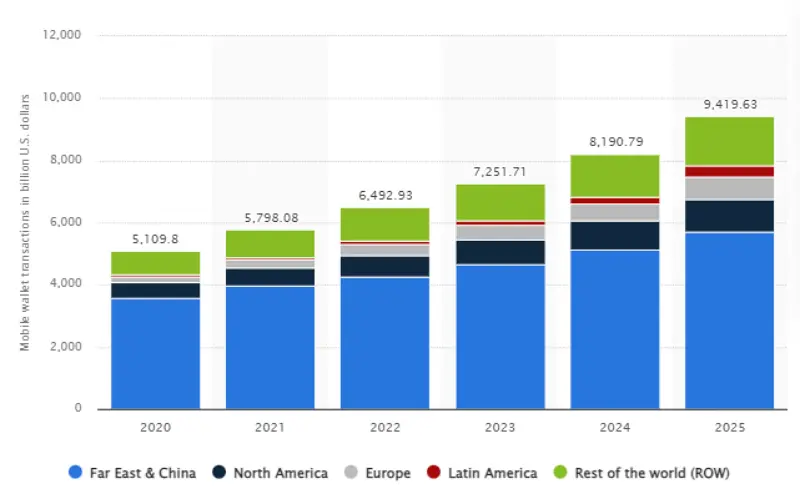Select the 2023 x-axis year label

tap(500, 426)
